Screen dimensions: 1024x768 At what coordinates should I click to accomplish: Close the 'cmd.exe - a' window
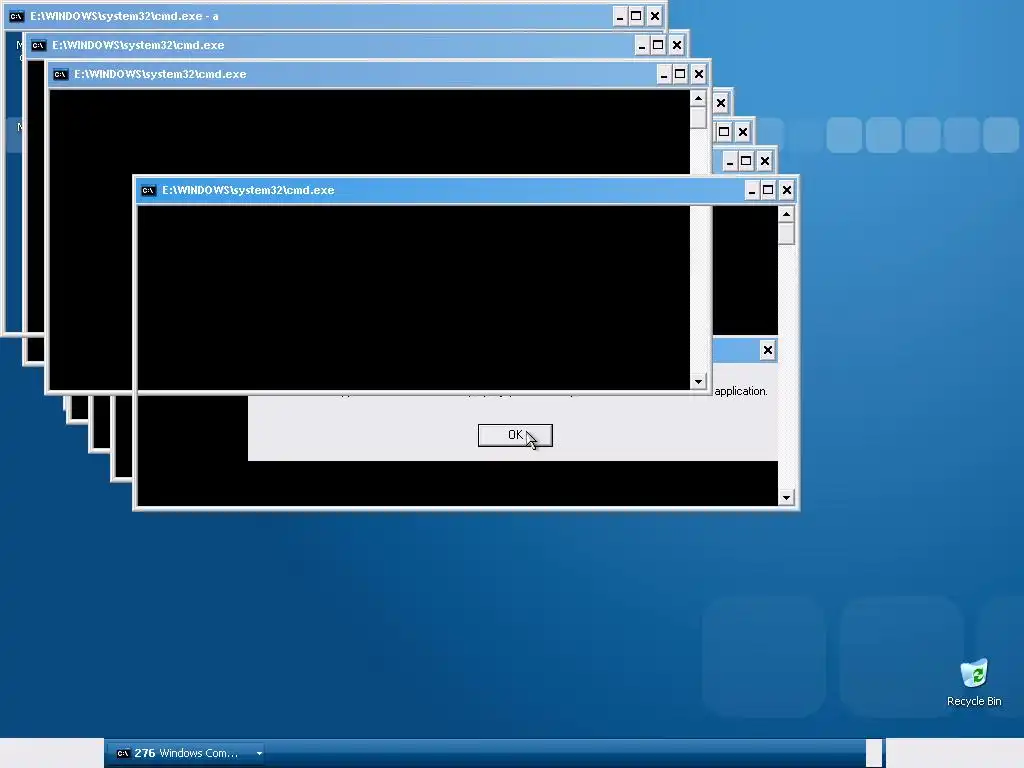pos(655,16)
